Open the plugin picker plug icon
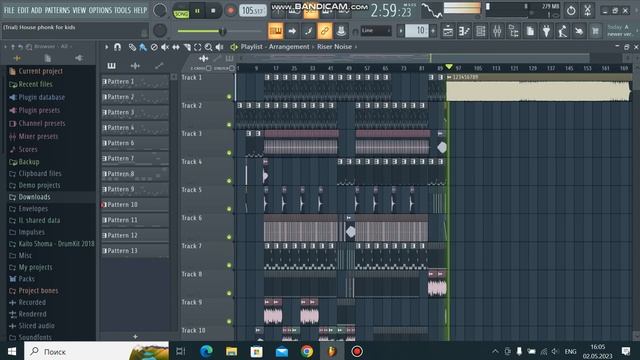The image size is (640, 360). click(x=546, y=31)
